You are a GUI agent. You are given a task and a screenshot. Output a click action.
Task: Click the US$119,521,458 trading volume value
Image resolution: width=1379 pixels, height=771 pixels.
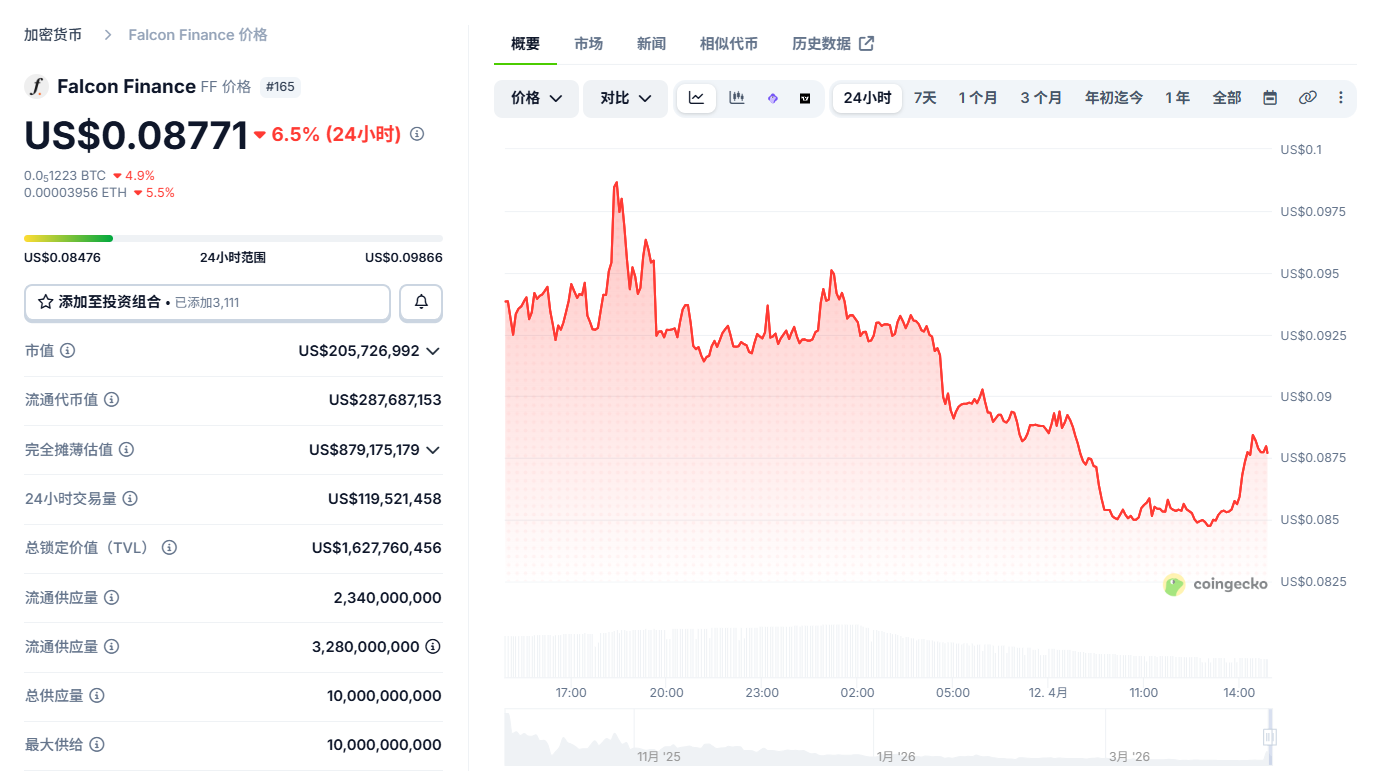pos(385,499)
